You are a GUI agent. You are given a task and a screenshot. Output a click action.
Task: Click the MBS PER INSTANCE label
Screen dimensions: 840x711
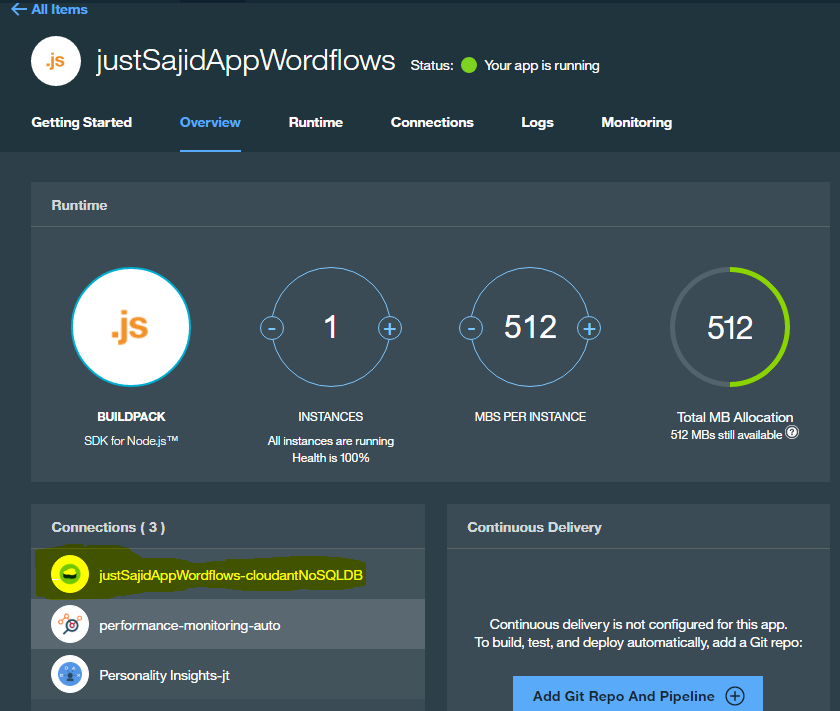(530, 416)
